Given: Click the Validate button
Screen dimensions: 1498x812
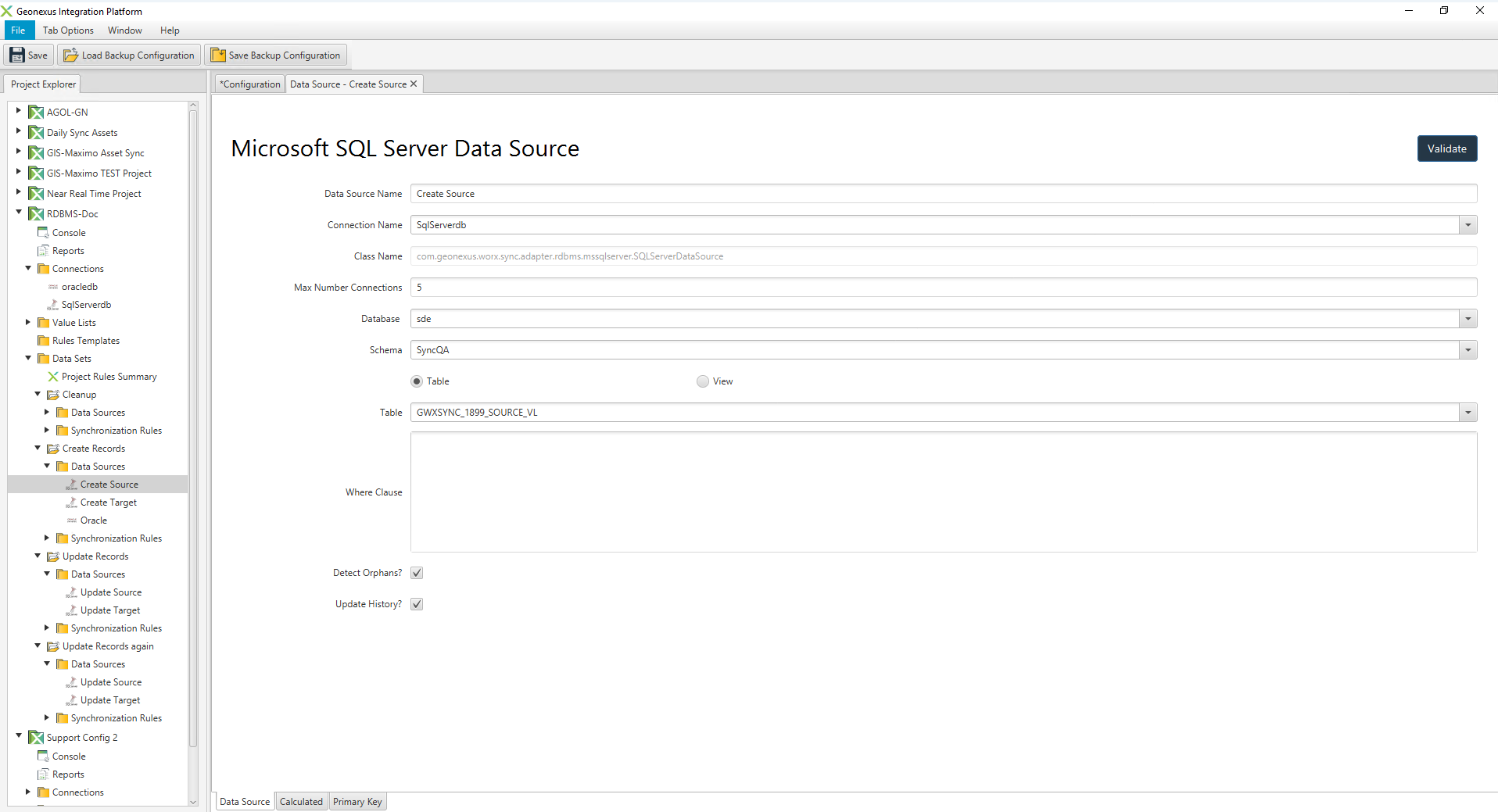Looking at the screenshot, I should click(x=1447, y=148).
